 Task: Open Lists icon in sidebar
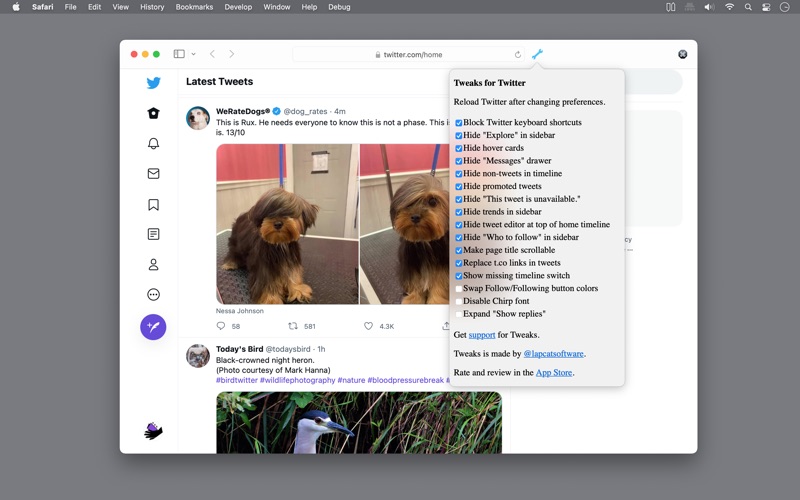point(153,234)
